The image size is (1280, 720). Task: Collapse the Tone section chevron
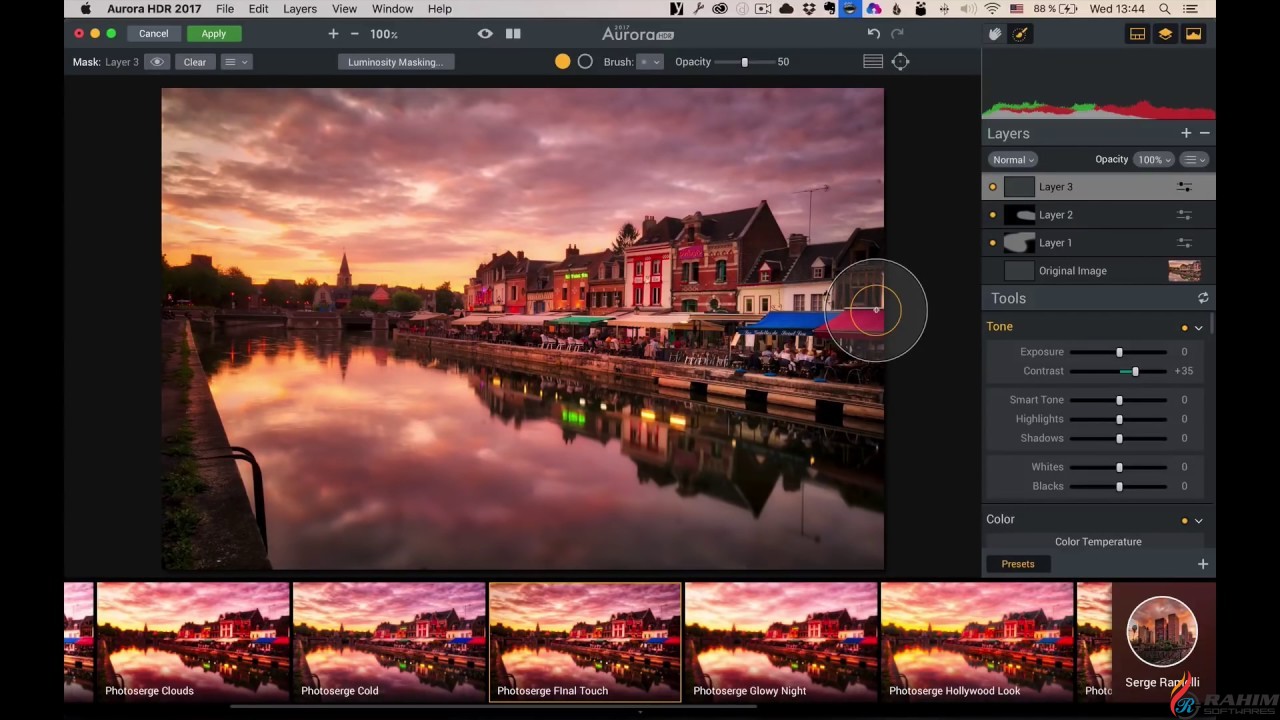[x=1198, y=327]
